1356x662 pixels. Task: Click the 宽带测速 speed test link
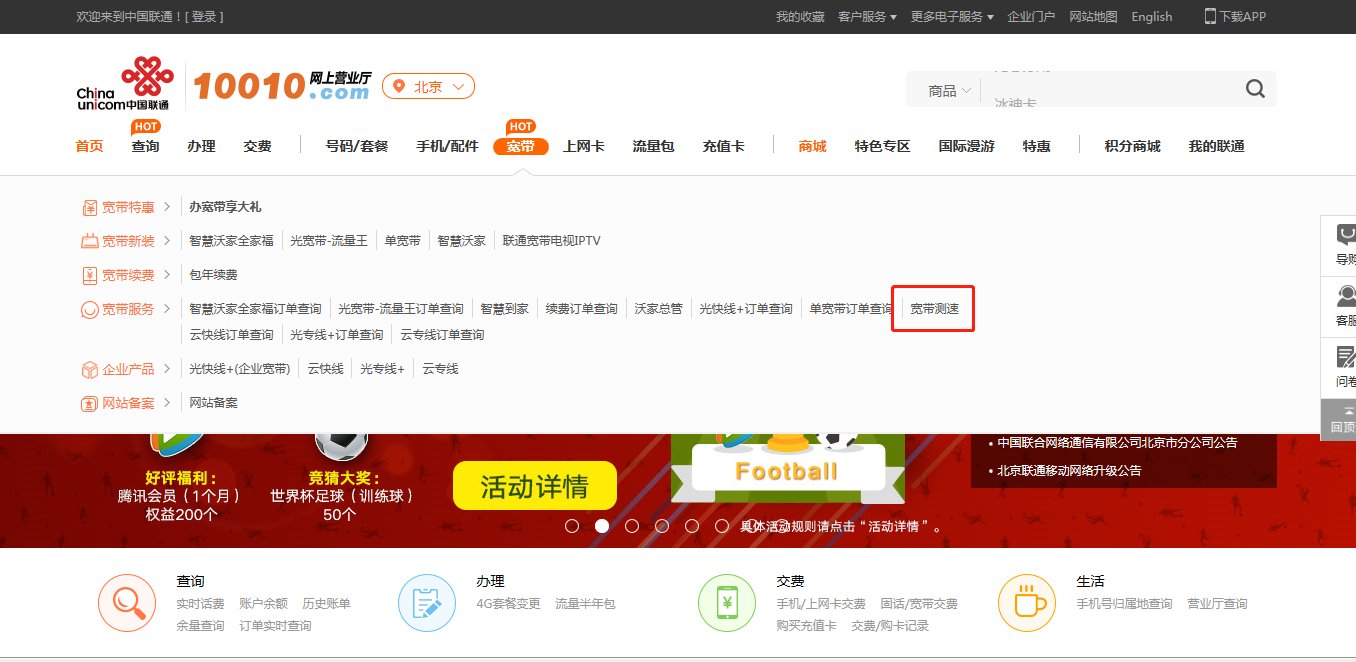[x=932, y=308]
